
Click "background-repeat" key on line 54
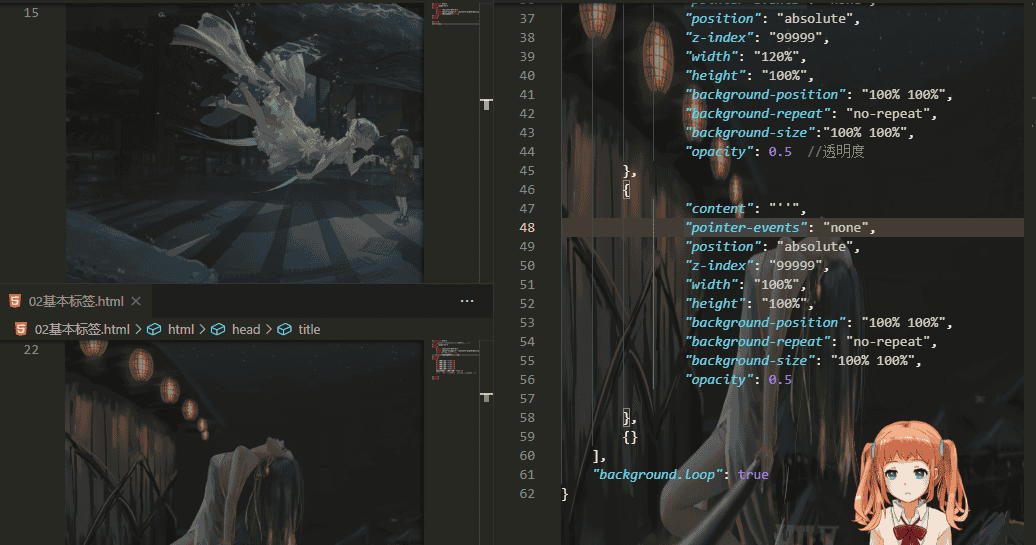click(x=757, y=342)
